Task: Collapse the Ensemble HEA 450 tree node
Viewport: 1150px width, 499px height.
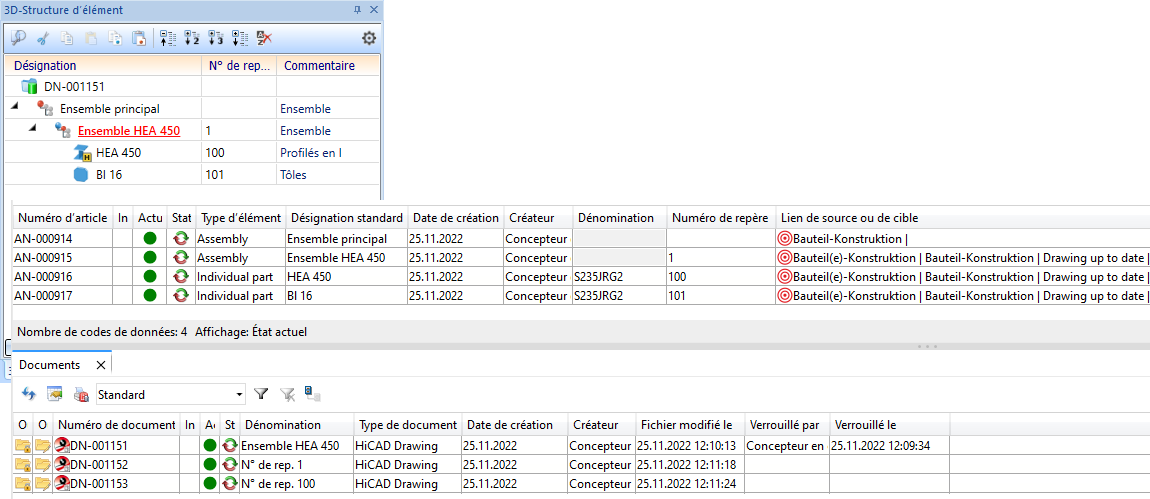Action: pos(33,129)
